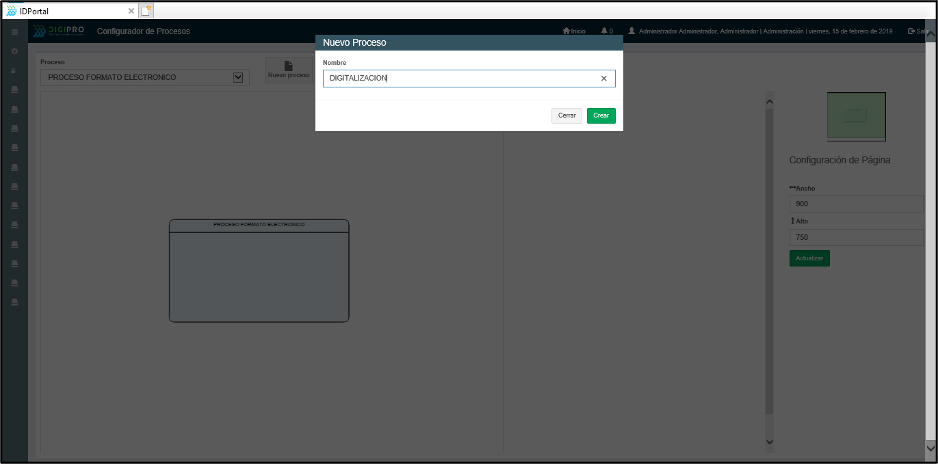Click the Ancho width field
This screenshot has height=464, width=938.
pos(856,204)
